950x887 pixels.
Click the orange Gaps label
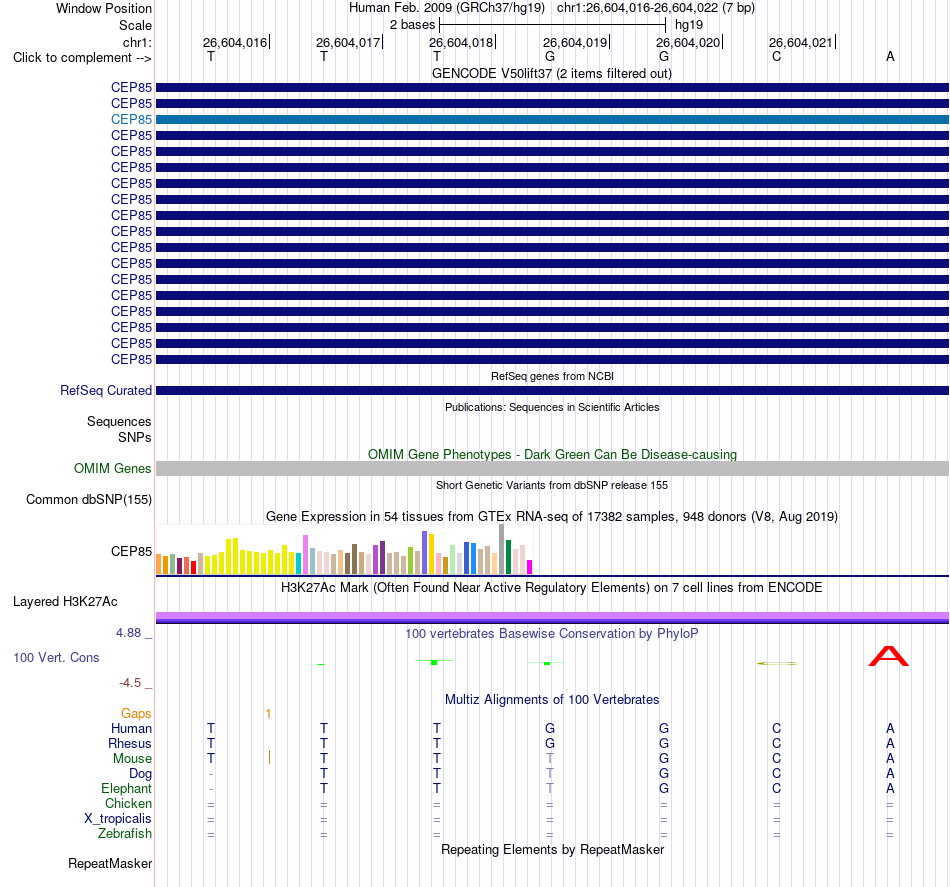pos(136,714)
